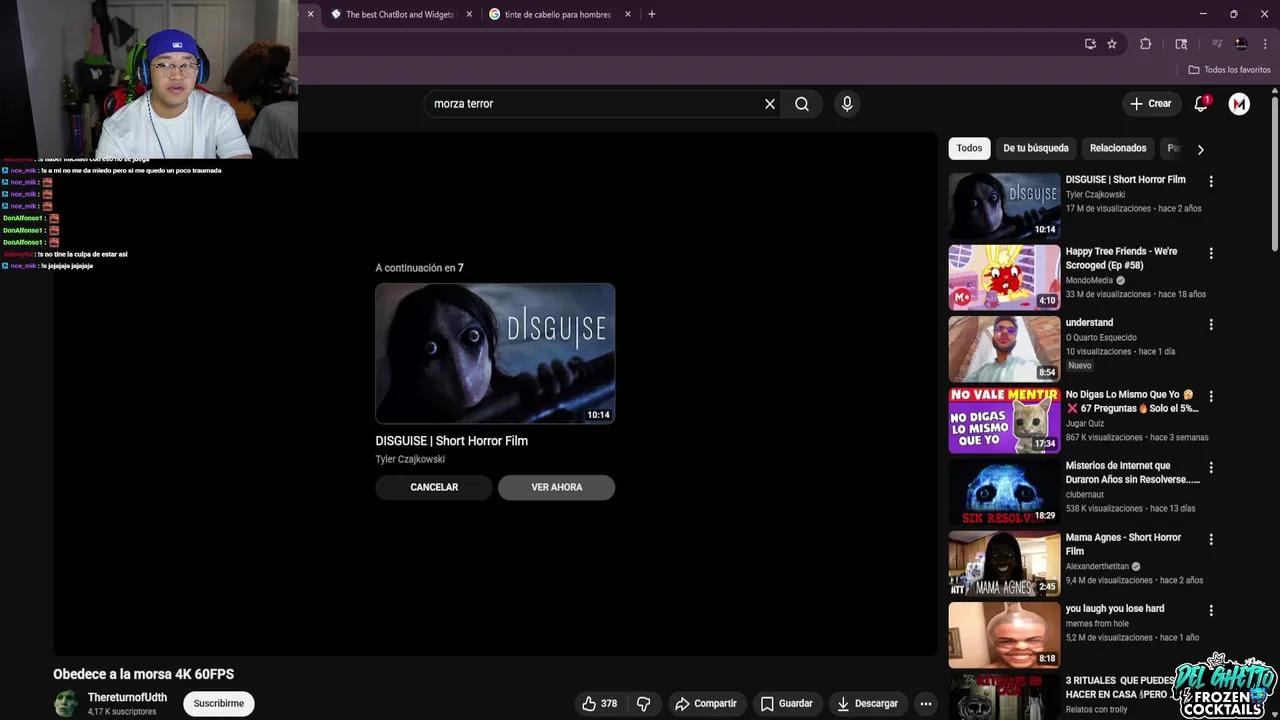Click the 'DISGUISE | Short Horror Film' up-next title
The height and width of the screenshot is (720, 1280).
click(x=452, y=441)
